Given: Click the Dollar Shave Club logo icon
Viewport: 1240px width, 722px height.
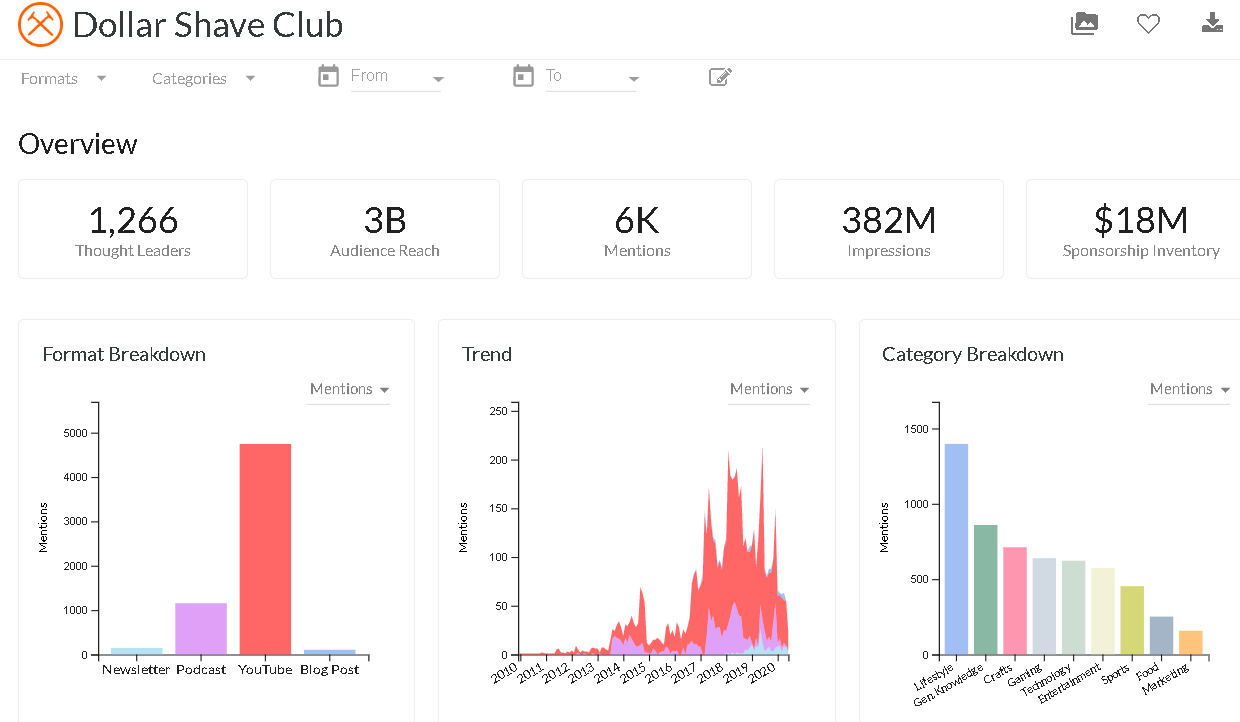Looking at the screenshot, I should [40, 25].
